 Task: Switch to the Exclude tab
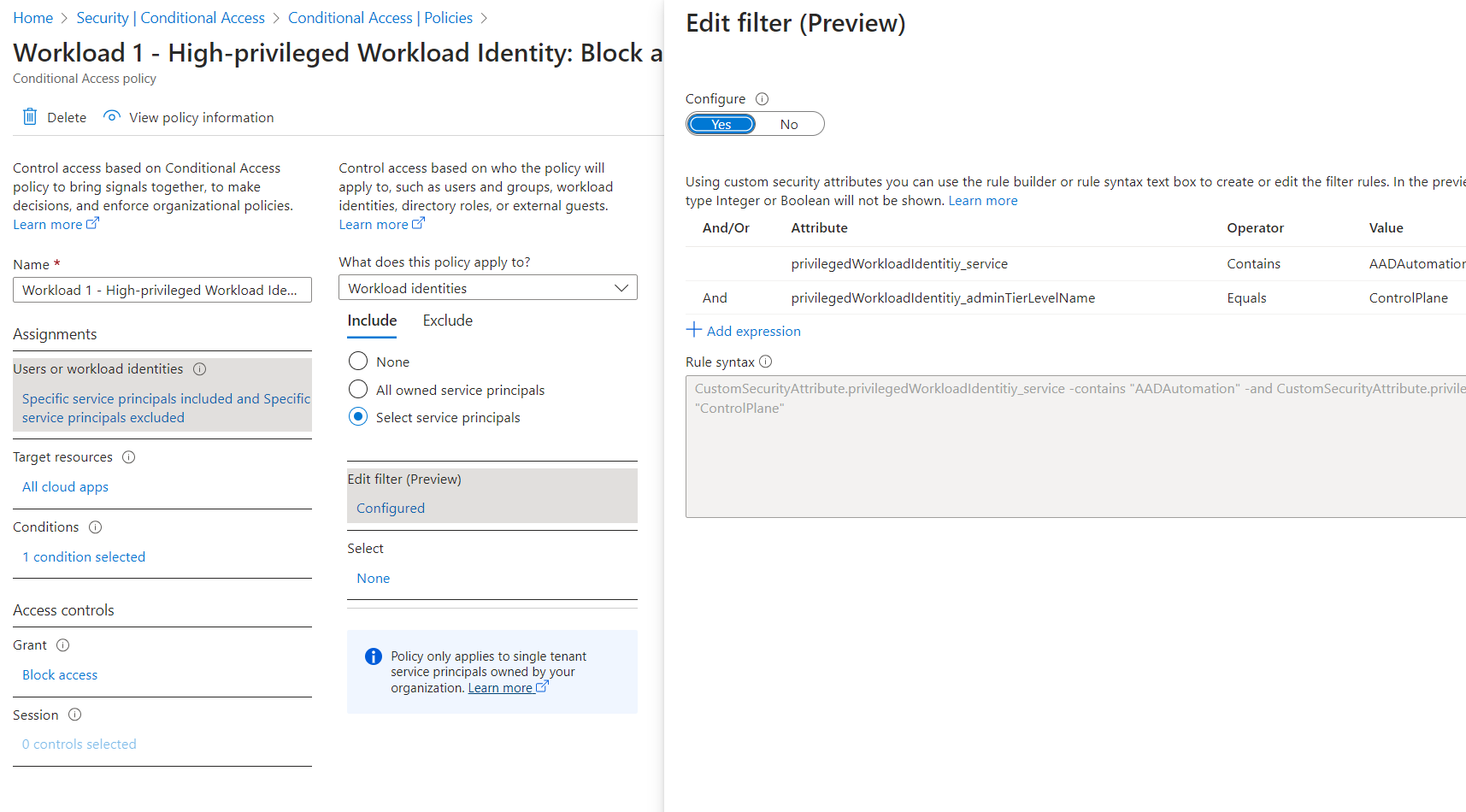click(x=448, y=321)
